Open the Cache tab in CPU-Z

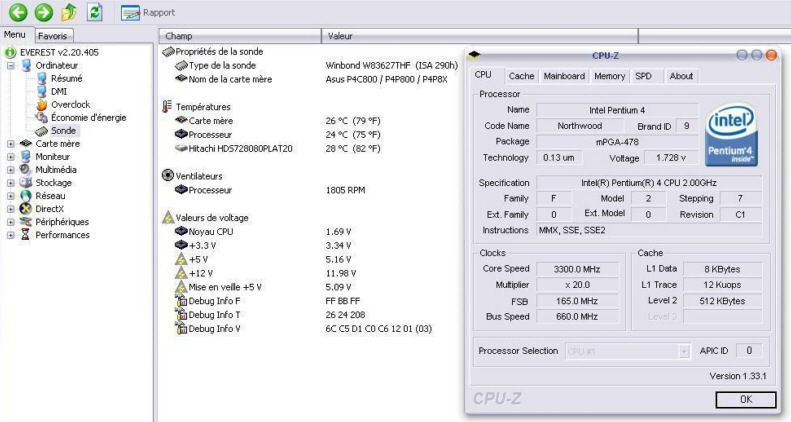click(521, 76)
